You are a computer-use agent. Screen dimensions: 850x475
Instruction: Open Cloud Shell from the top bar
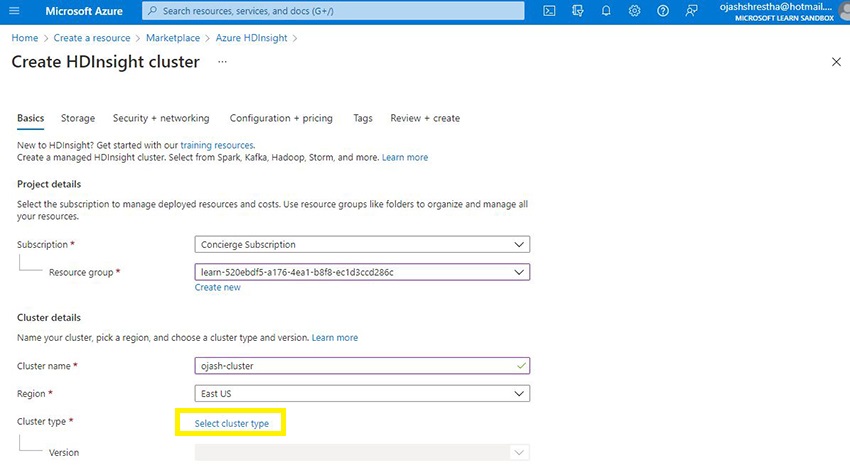click(x=549, y=11)
